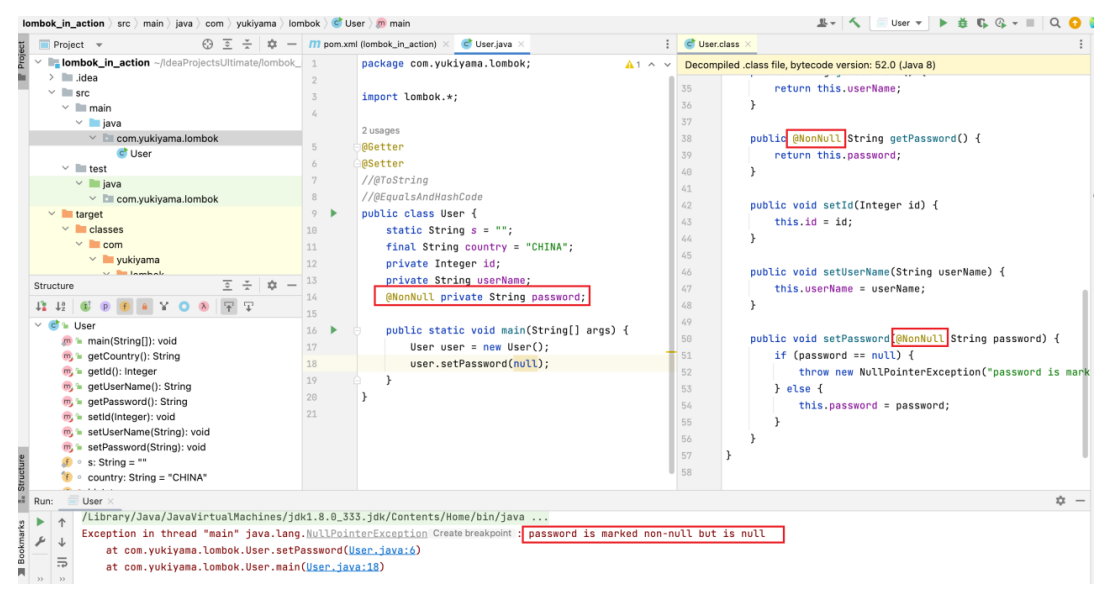Toggle show fields (f) in Structure

coord(125,306)
